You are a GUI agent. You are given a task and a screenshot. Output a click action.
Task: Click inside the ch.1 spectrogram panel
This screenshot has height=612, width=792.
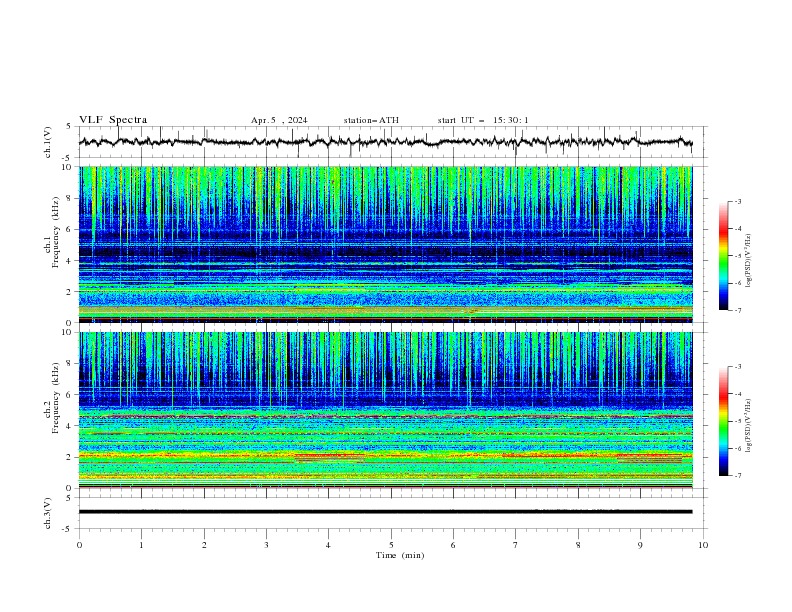[x=385, y=244]
